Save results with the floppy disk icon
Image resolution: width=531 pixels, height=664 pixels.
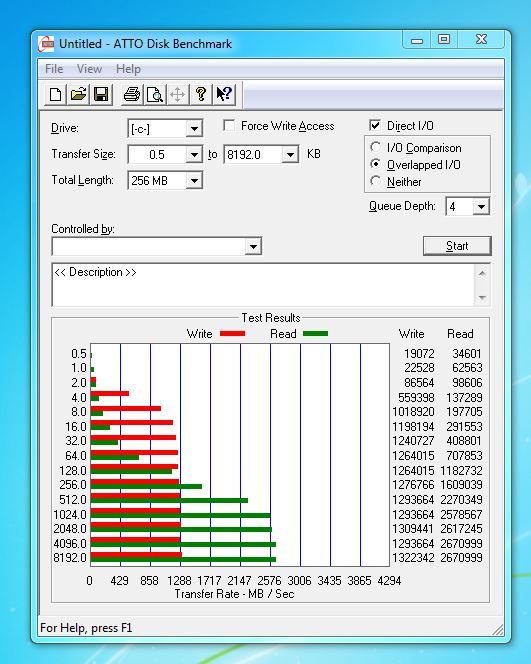101,94
